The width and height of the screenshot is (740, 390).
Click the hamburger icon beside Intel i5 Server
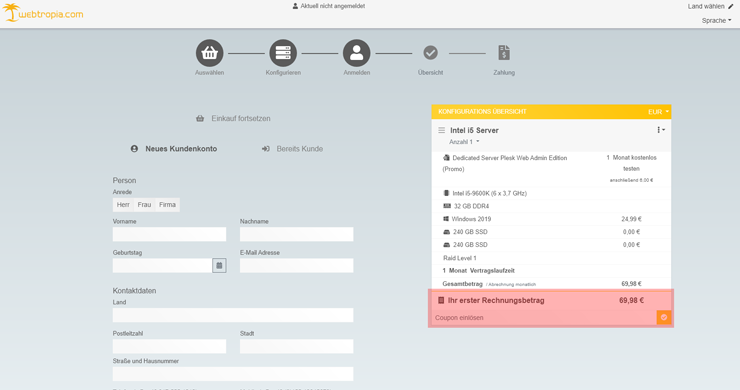point(441,130)
